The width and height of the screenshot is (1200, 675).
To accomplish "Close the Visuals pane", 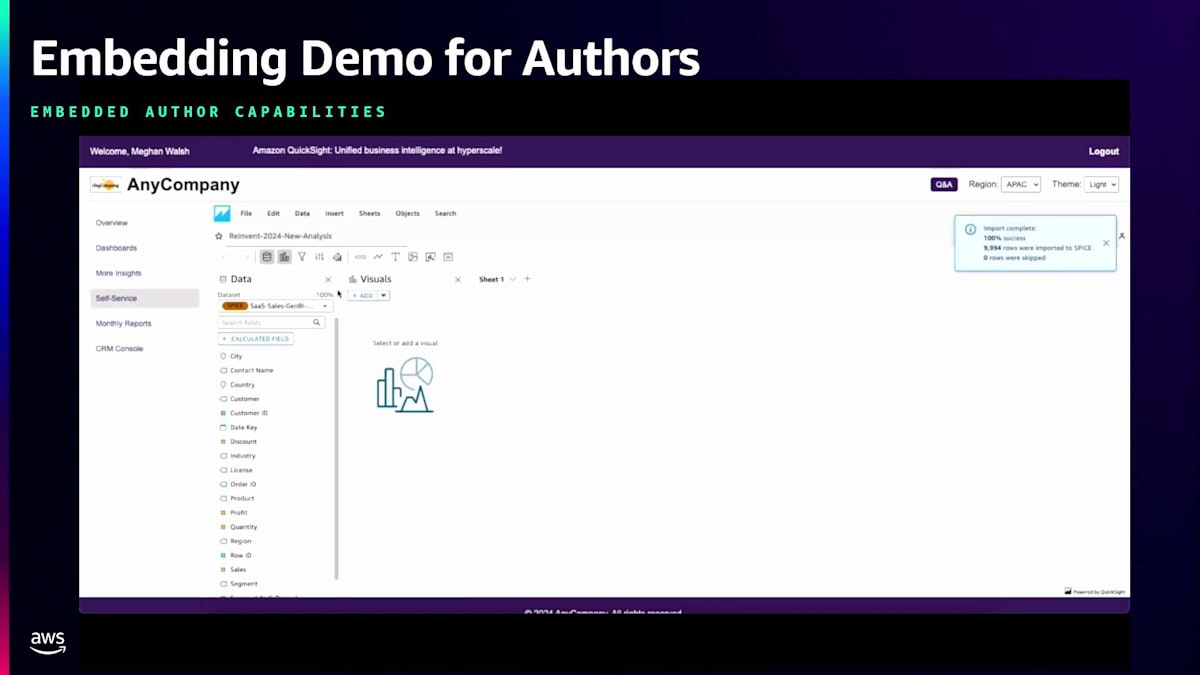I will click(x=458, y=280).
